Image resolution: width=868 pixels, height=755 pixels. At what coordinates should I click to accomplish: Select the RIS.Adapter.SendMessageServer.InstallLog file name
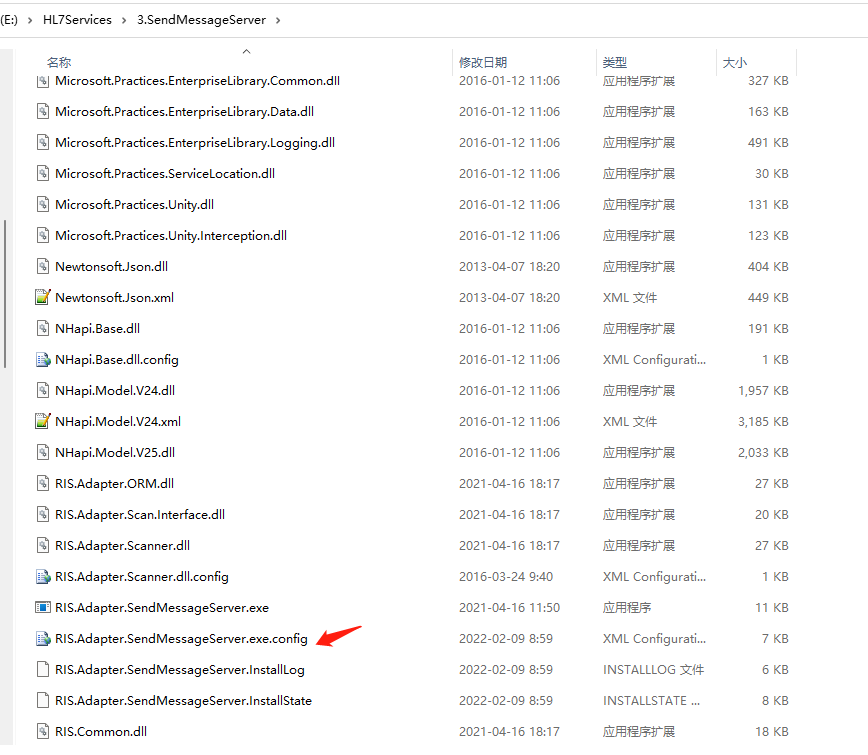pyautogui.click(x=180, y=670)
